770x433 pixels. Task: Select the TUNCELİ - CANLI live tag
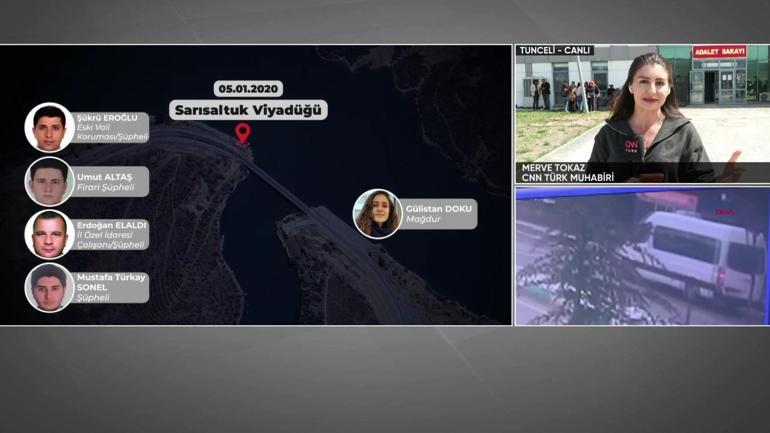pyautogui.click(x=555, y=51)
